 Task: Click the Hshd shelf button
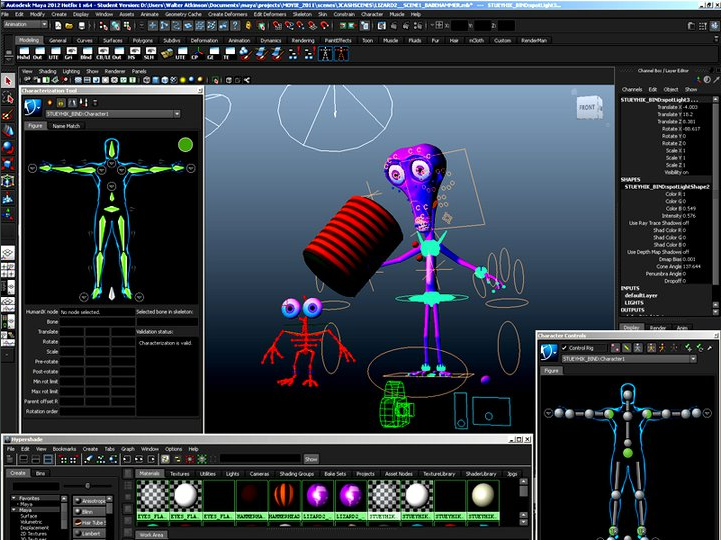[x=23, y=54]
